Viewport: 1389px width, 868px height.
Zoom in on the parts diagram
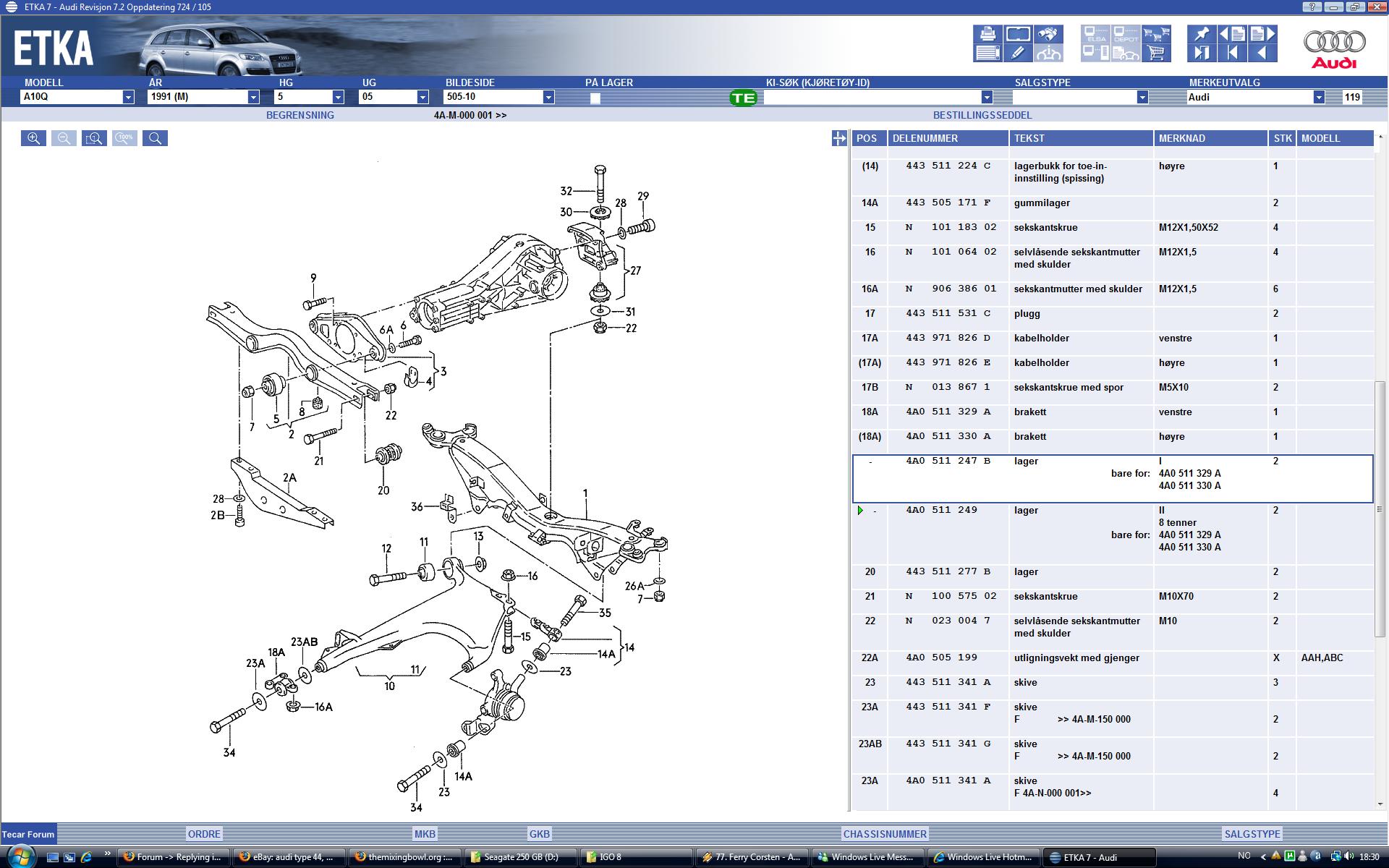coord(33,138)
